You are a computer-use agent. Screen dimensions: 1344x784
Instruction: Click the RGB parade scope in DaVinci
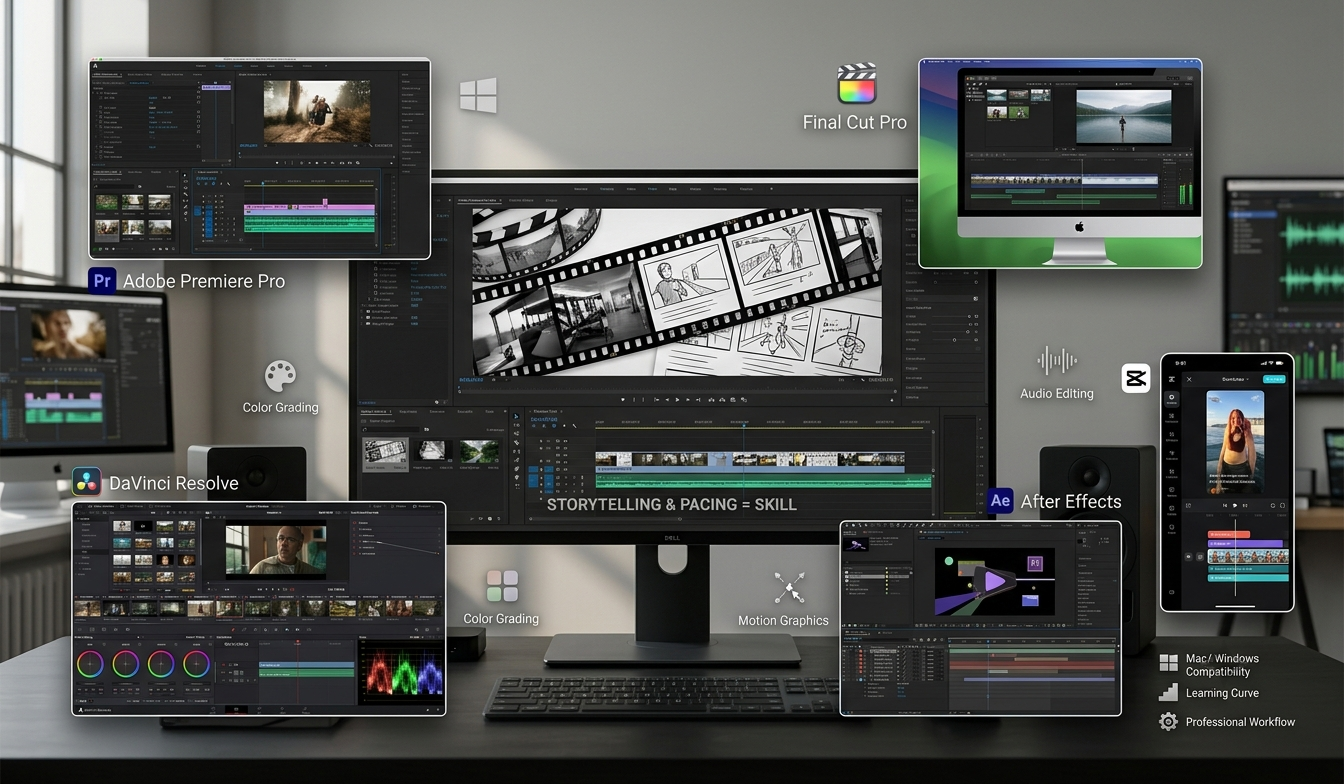(x=403, y=671)
